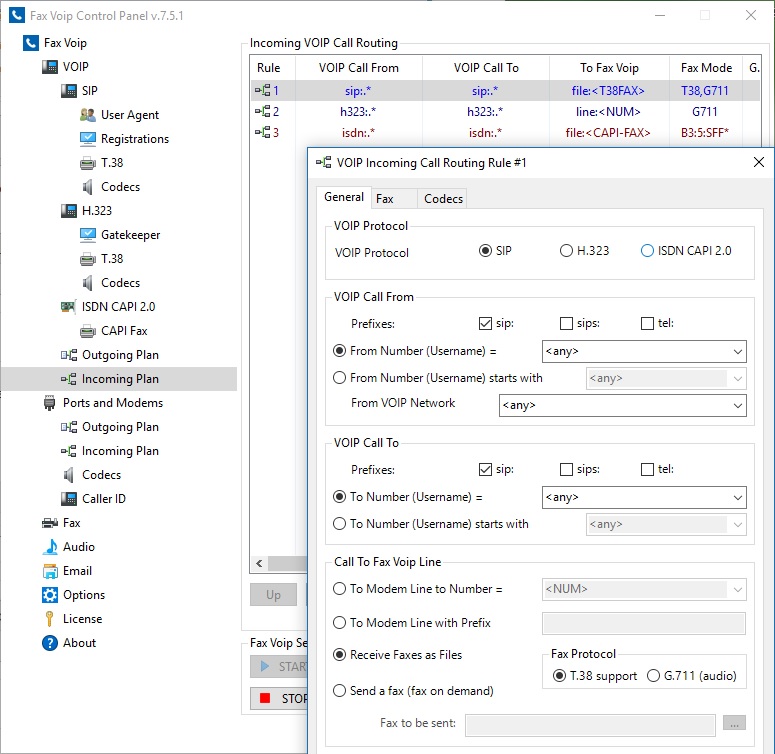
Task: Click the Fax Voip root phone icon
Action: pos(31,43)
